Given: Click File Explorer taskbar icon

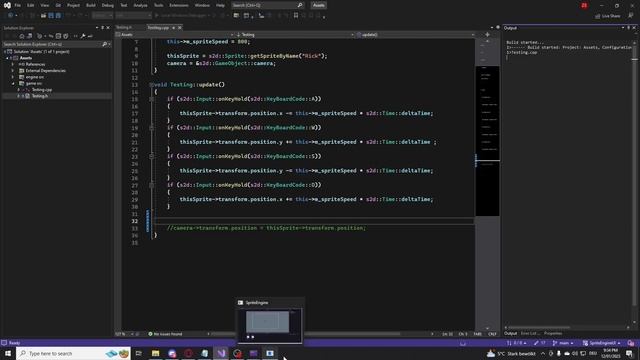Looking at the screenshot, I should tap(156, 353).
